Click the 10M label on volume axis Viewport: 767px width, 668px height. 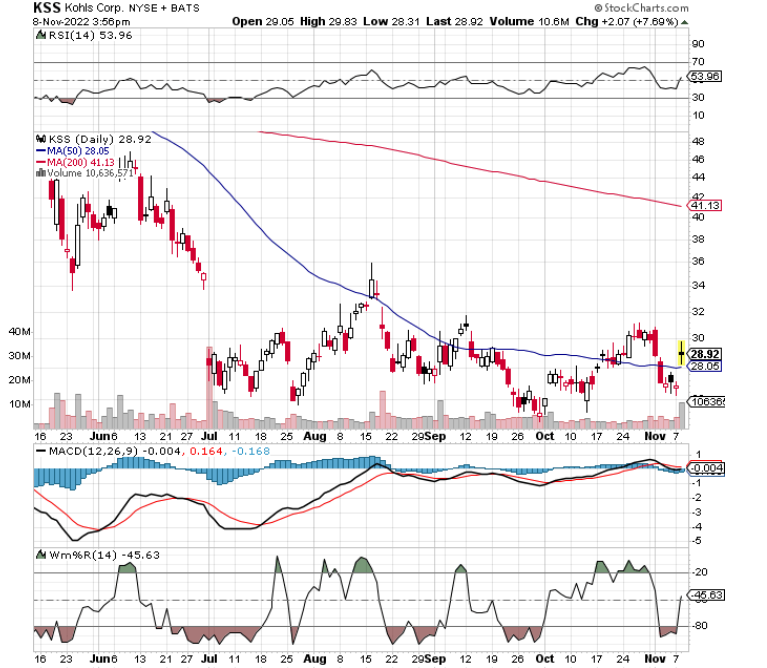tap(20, 404)
